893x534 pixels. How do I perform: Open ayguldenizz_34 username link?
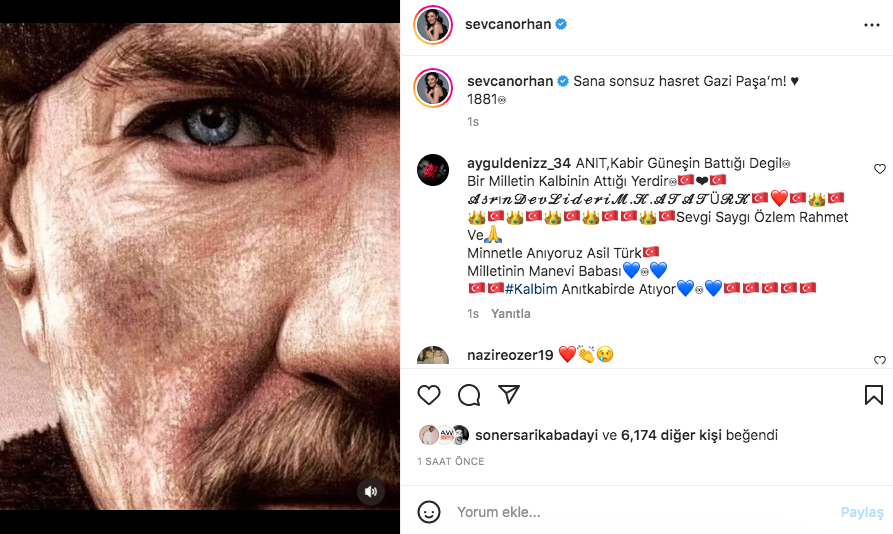pos(518,163)
